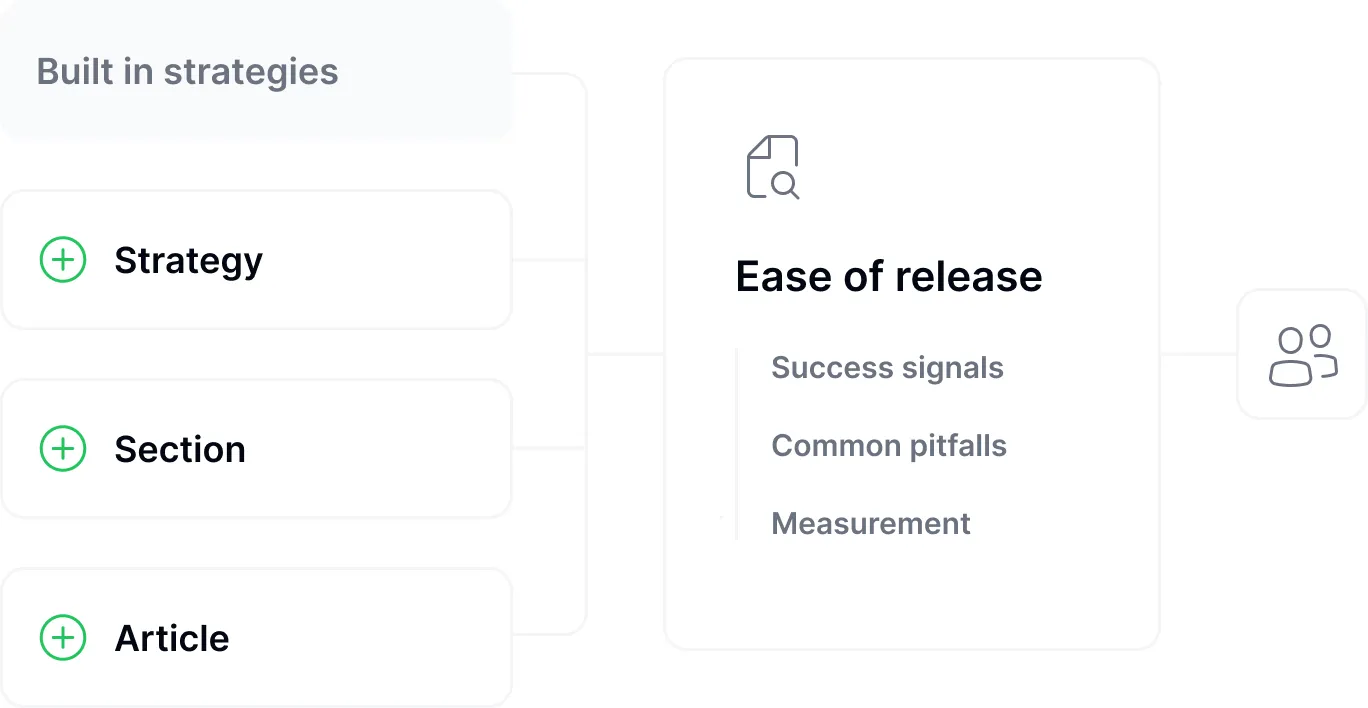
Task: Open the Common pitfalls item
Action: coord(889,445)
